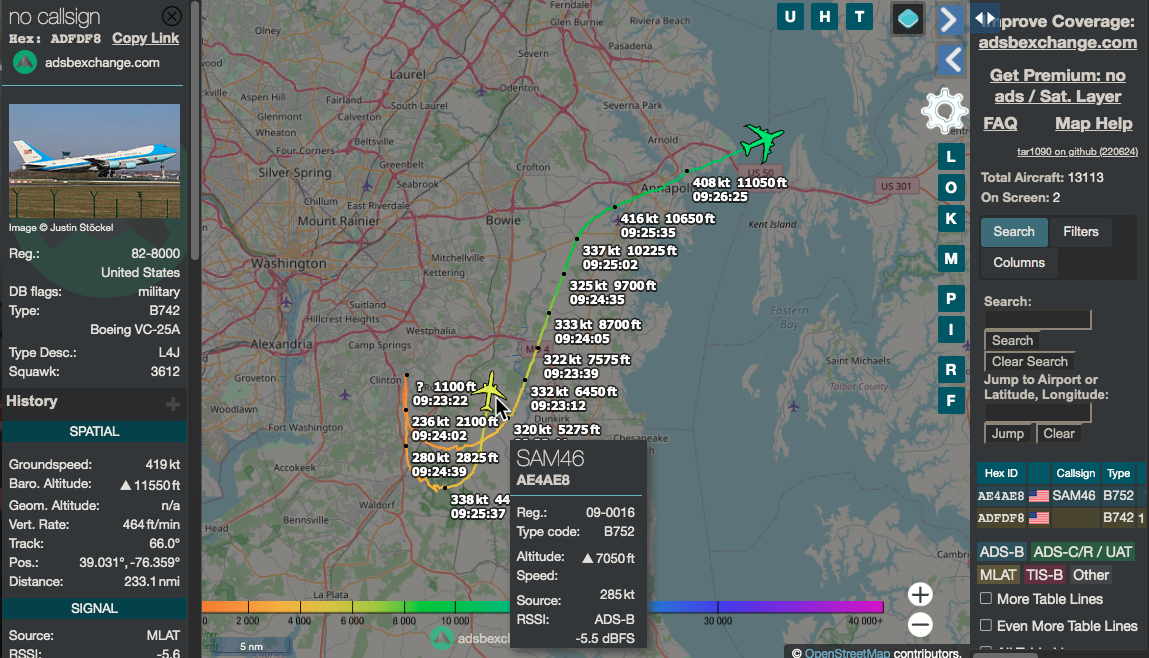
Task: Toggle the I map button
Action: (951, 330)
